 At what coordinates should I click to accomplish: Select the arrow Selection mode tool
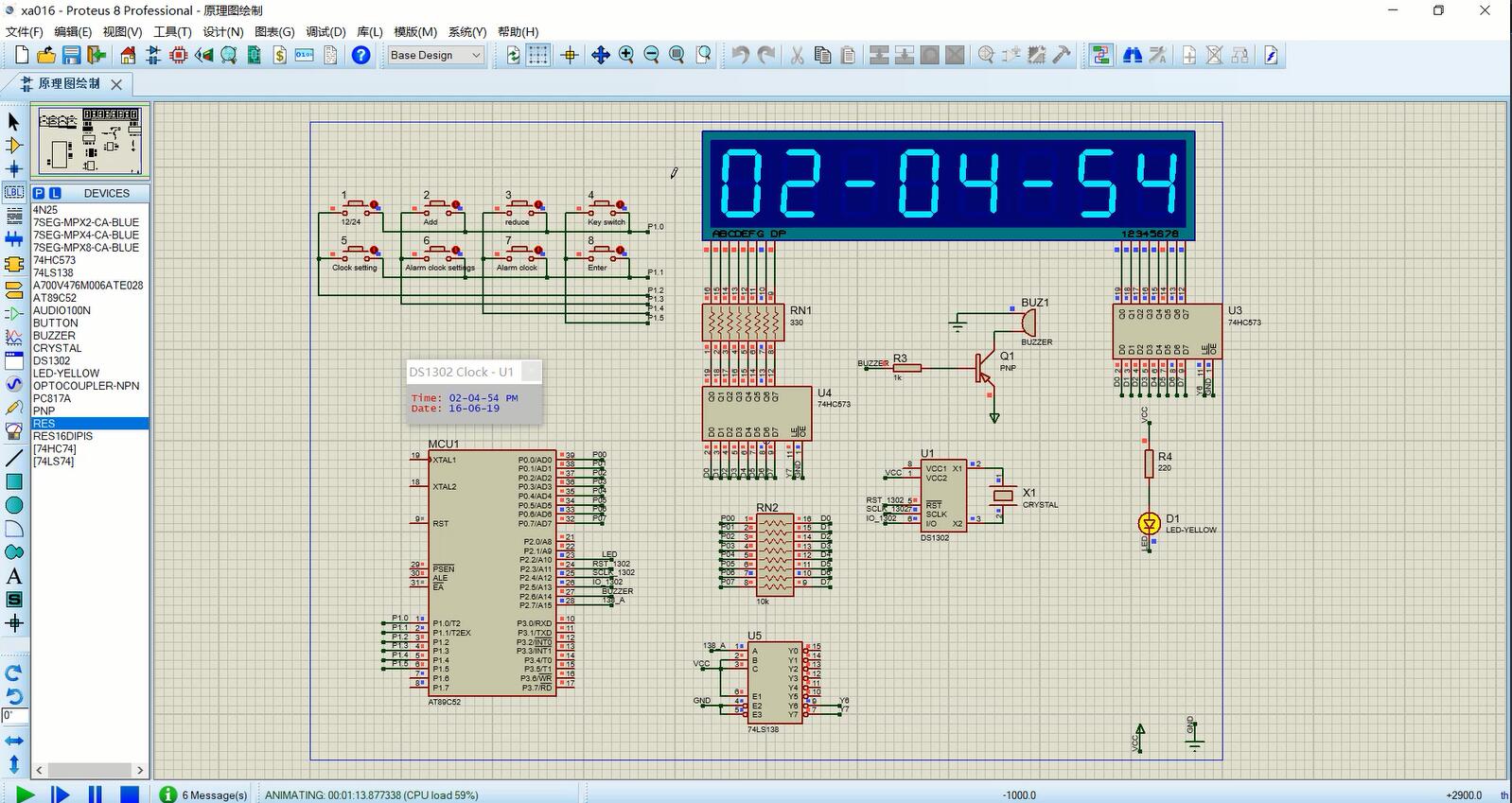tap(13, 121)
